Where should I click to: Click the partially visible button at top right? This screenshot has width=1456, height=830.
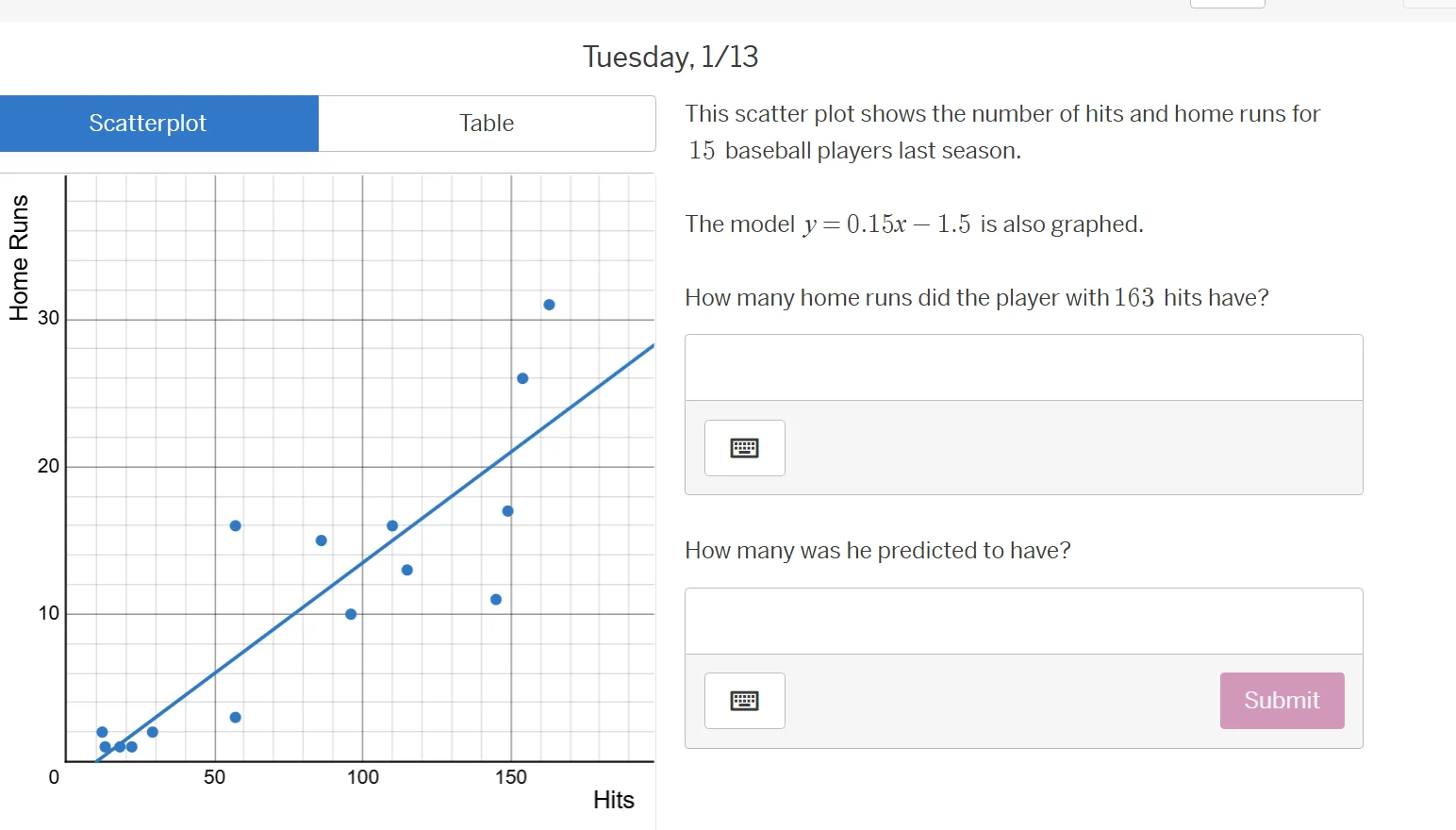click(1227, 4)
